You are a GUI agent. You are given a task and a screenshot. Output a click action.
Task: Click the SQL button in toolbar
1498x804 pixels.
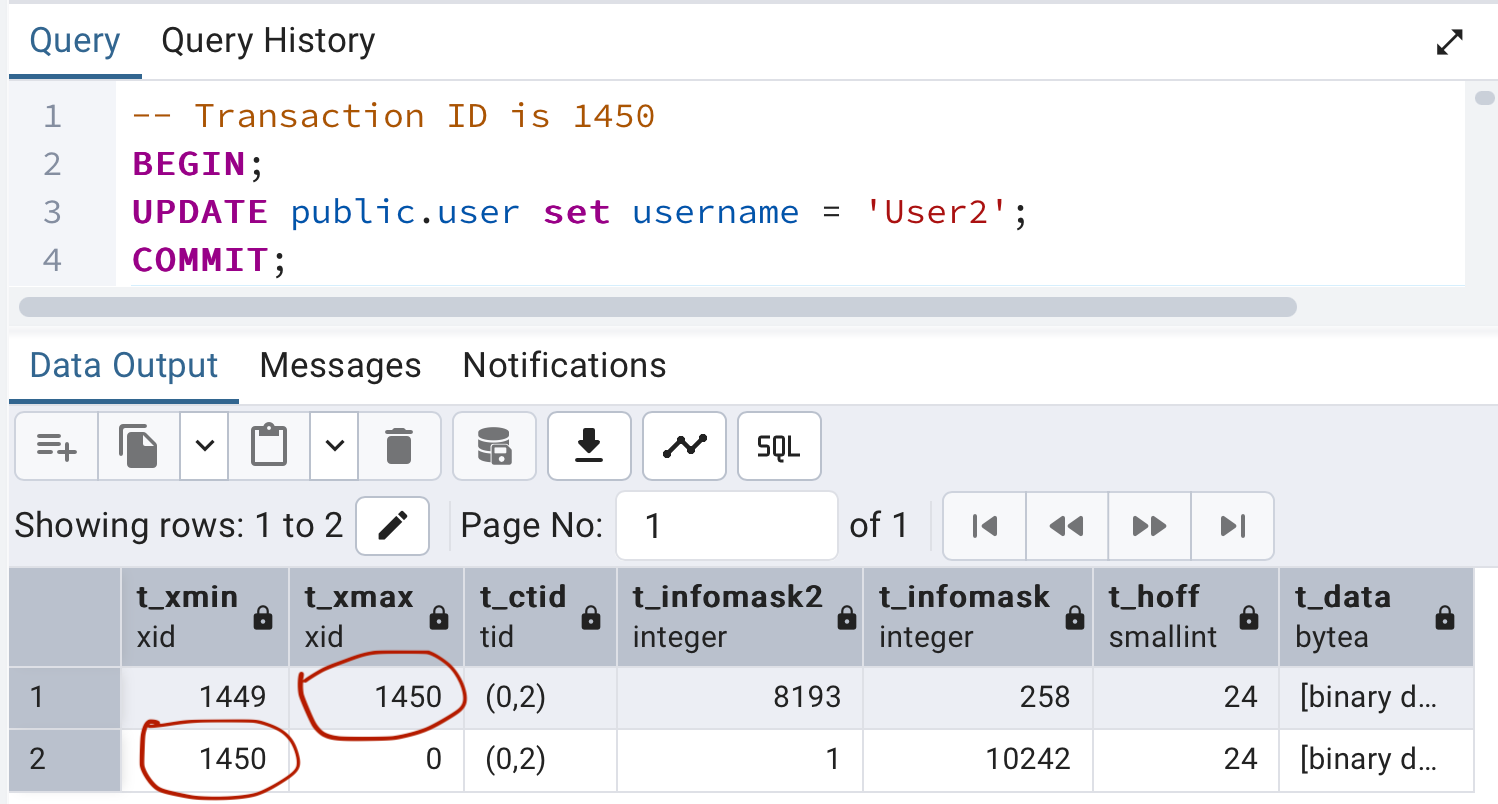[778, 445]
